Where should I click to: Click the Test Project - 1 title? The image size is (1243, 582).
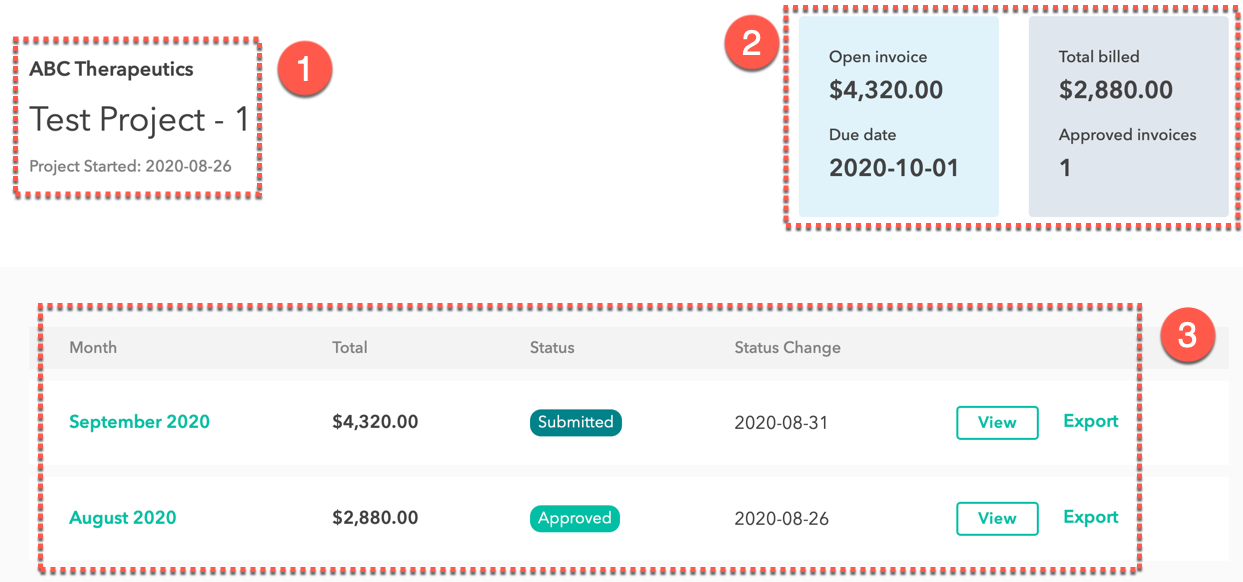click(x=139, y=119)
